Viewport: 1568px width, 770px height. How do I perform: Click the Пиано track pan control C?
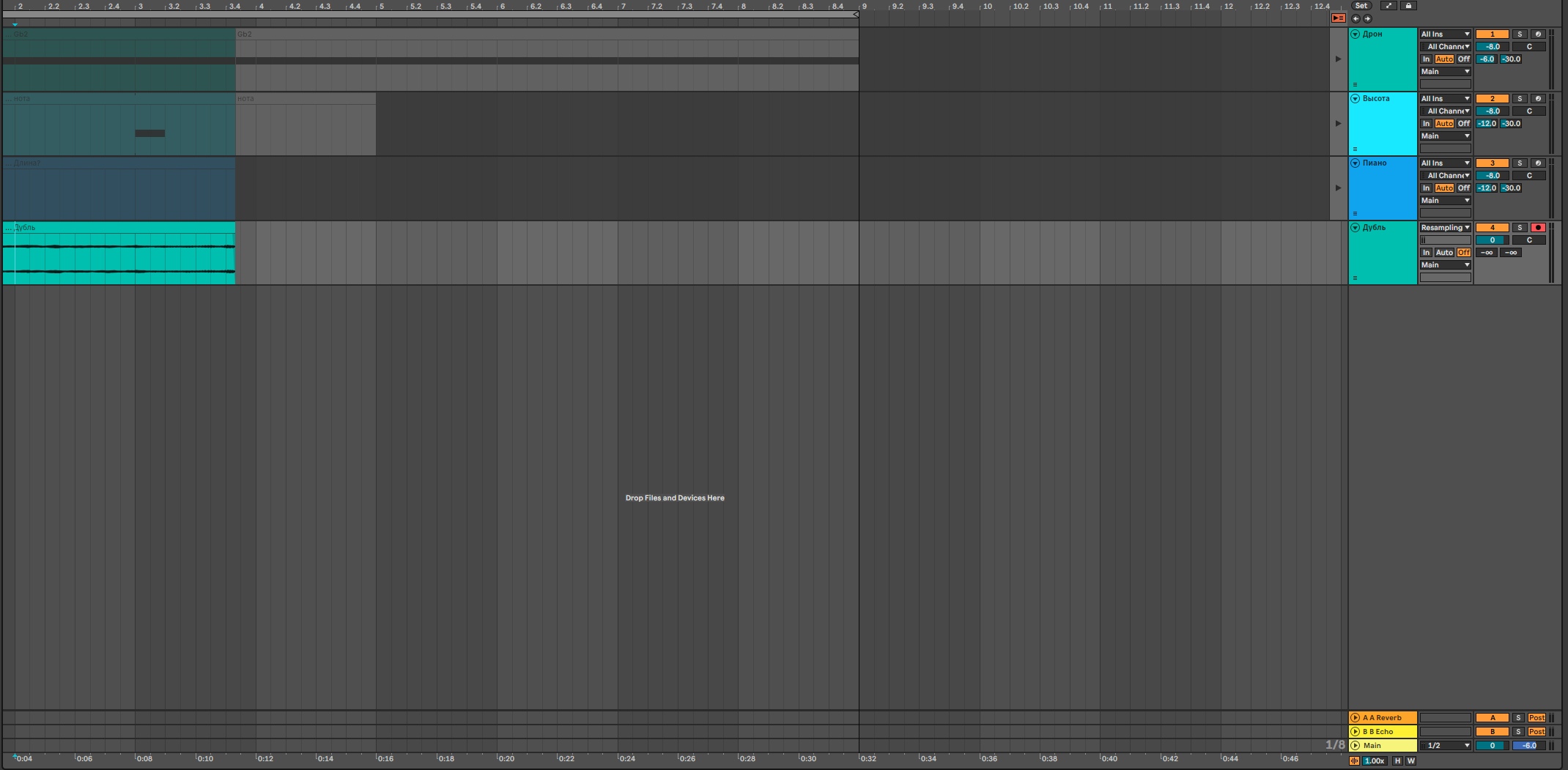pyautogui.click(x=1529, y=176)
